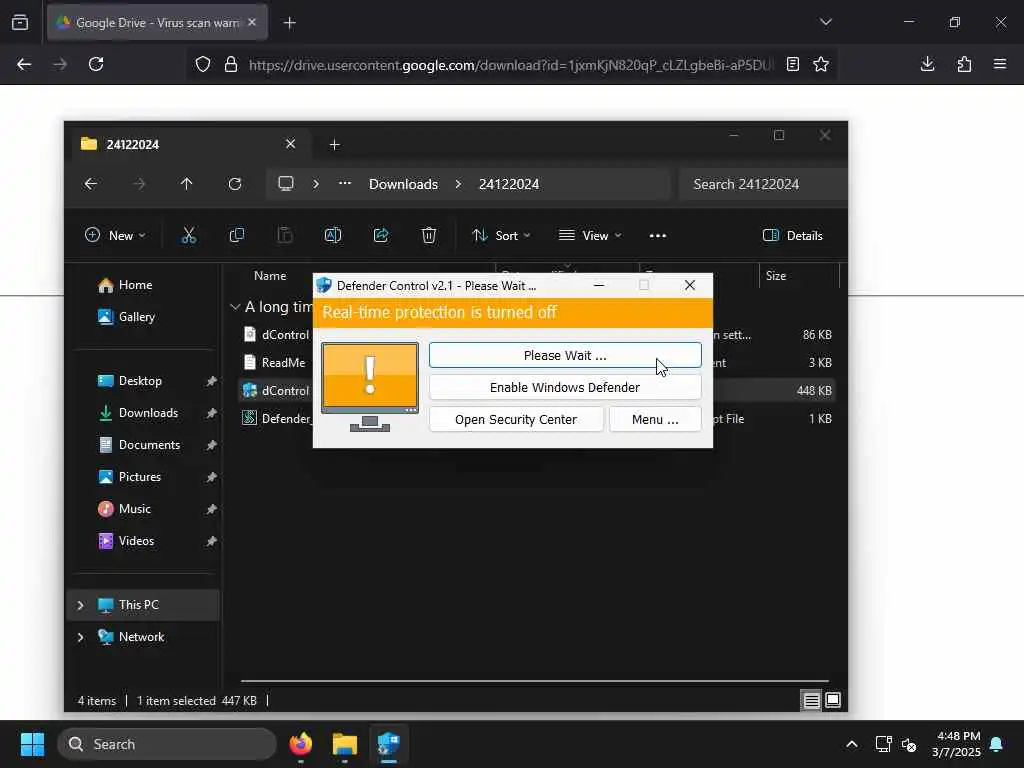Image resolution: width=1024 pixels, height=768 pixels.
Task: Expand Network in navigation pane
Action: tap(80, 637)
